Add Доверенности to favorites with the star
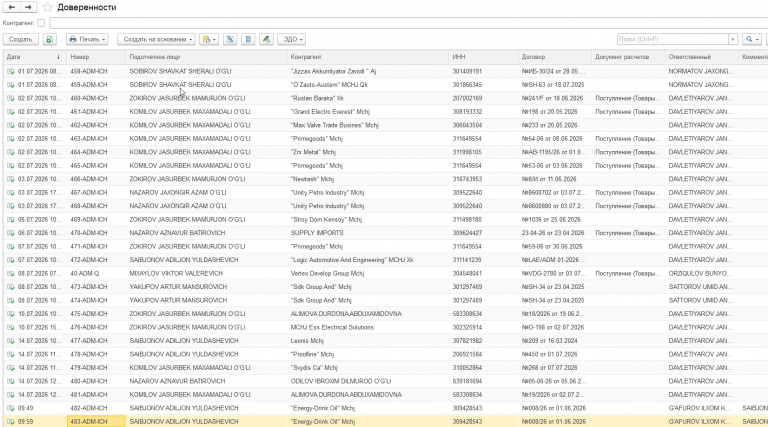The image size is (768, 427). click(47, 7)
